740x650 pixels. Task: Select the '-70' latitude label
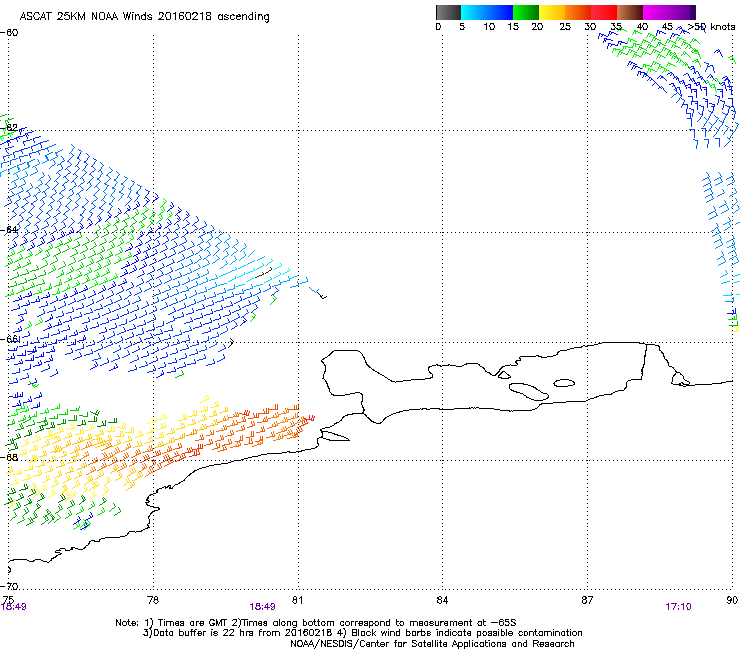coord(10,586)
